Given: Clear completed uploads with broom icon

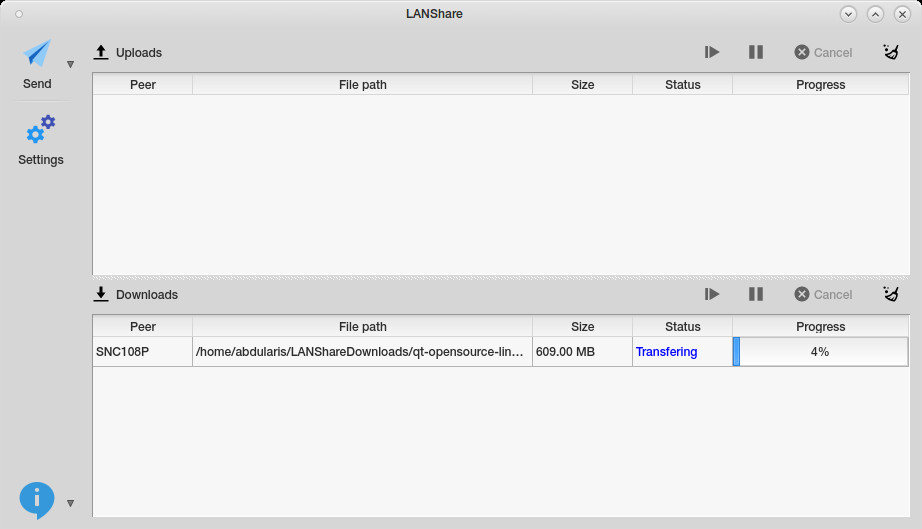Looking at the screenshot, I should [891, 52].
